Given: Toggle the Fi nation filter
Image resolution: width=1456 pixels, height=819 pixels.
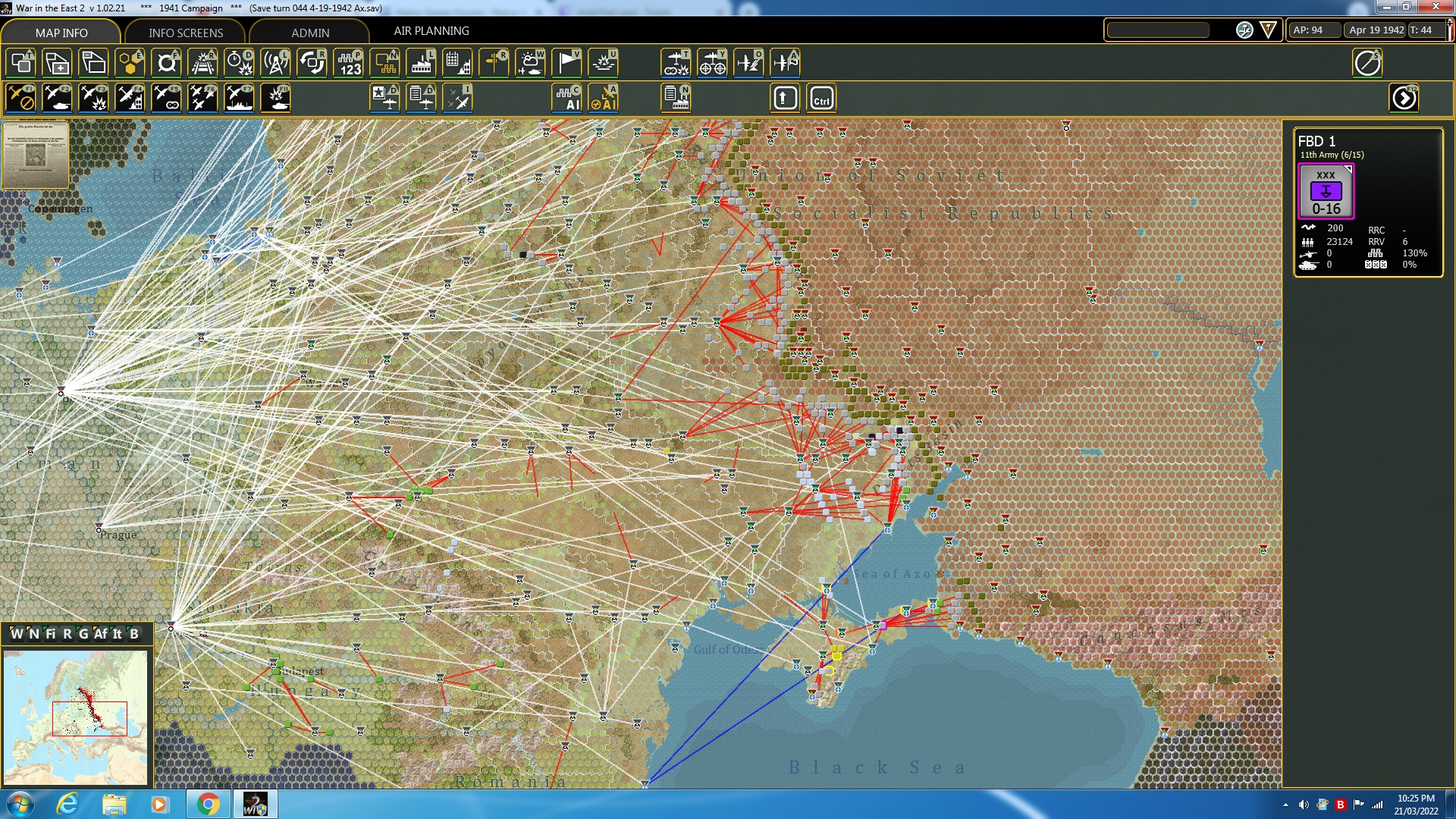Looking at the screenshot, I should [x=51, y=634].
